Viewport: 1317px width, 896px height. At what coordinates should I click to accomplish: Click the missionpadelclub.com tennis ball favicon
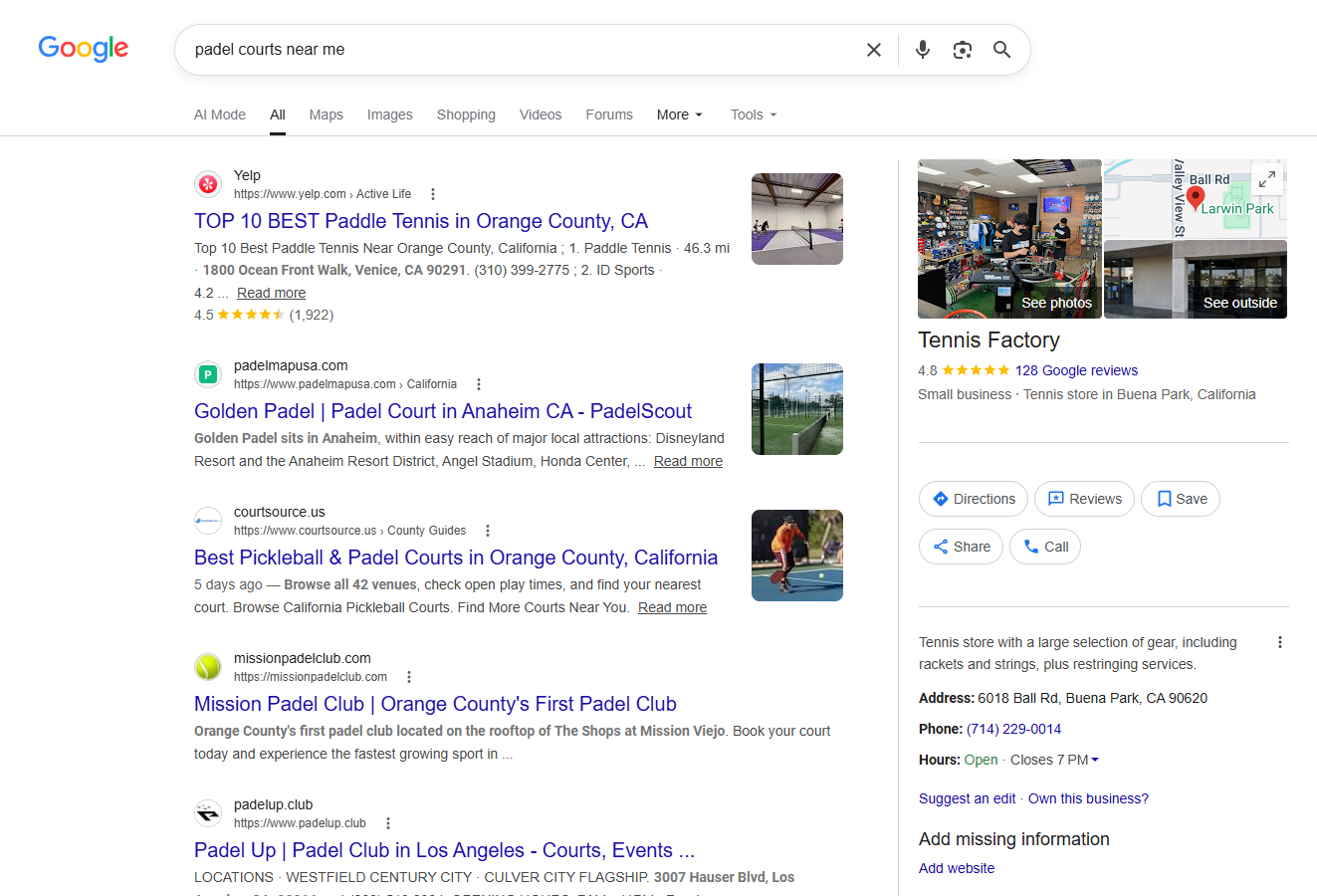point(208,667)
